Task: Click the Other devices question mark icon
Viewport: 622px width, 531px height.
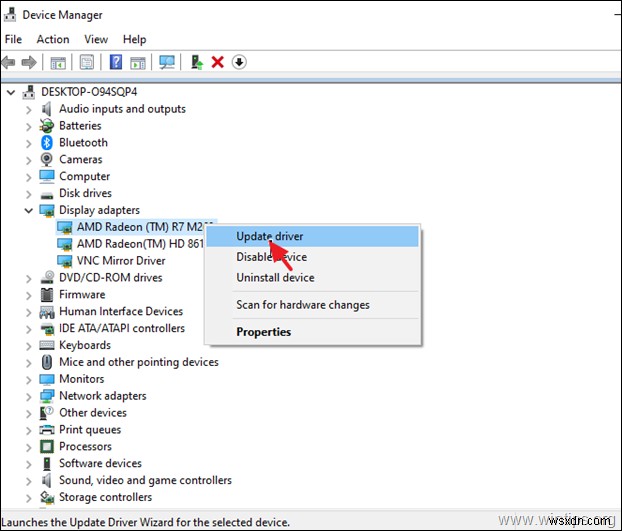Action: click(x=46, y=413)
